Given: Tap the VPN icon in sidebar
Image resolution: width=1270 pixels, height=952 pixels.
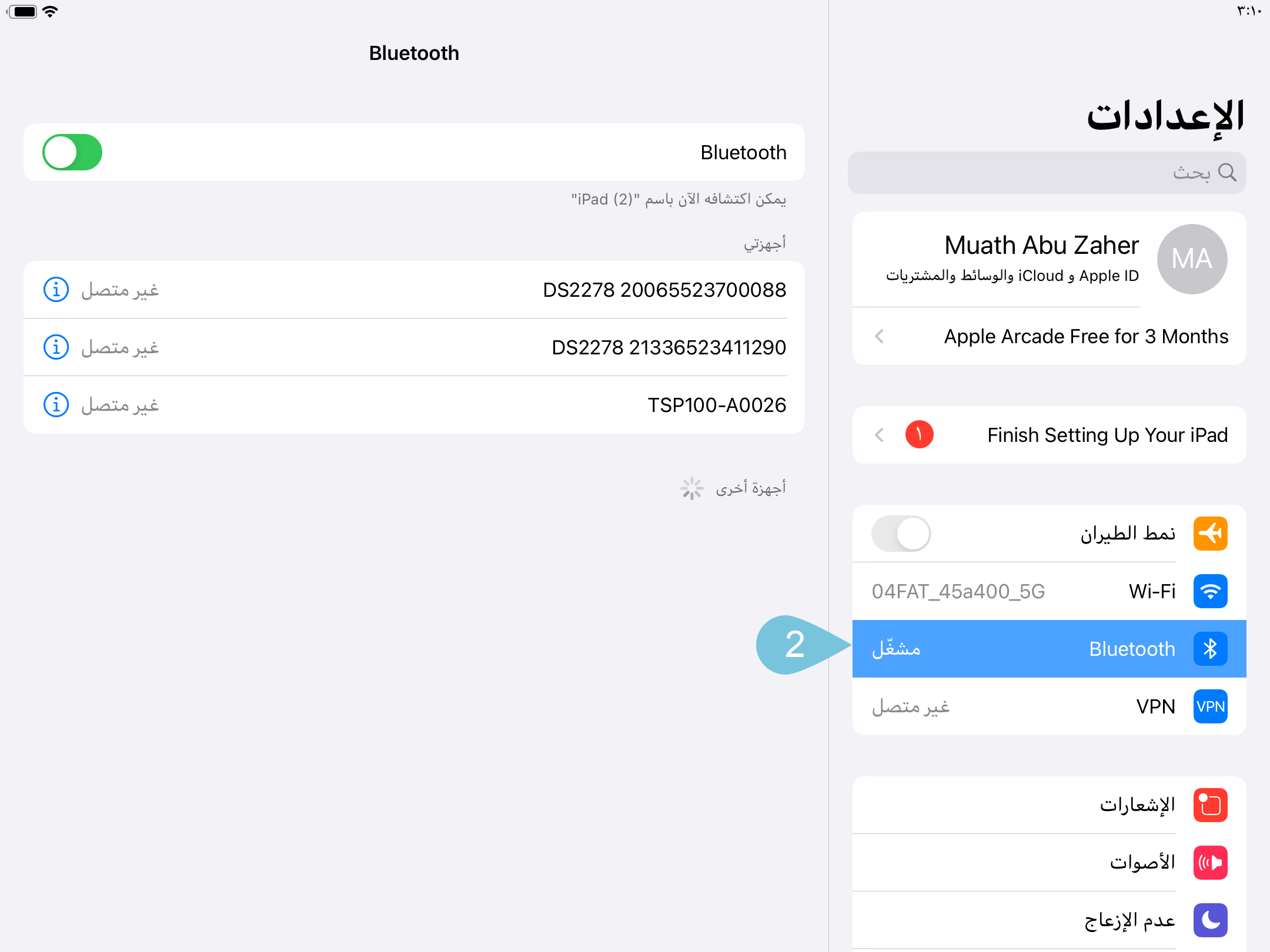Looking at the screenshot, I should point(1210,706).
